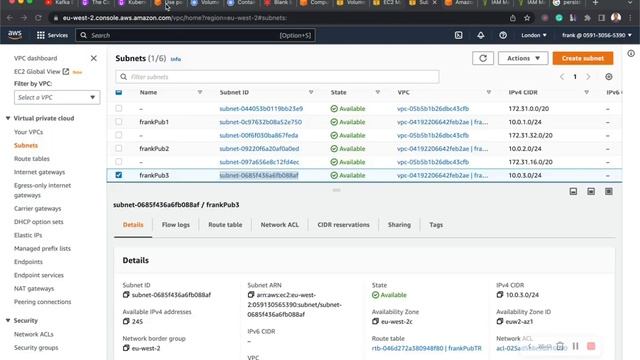Toggle the select-all subnets checkbox
Viewport: 640px width, 360px height.
point(119,92)
